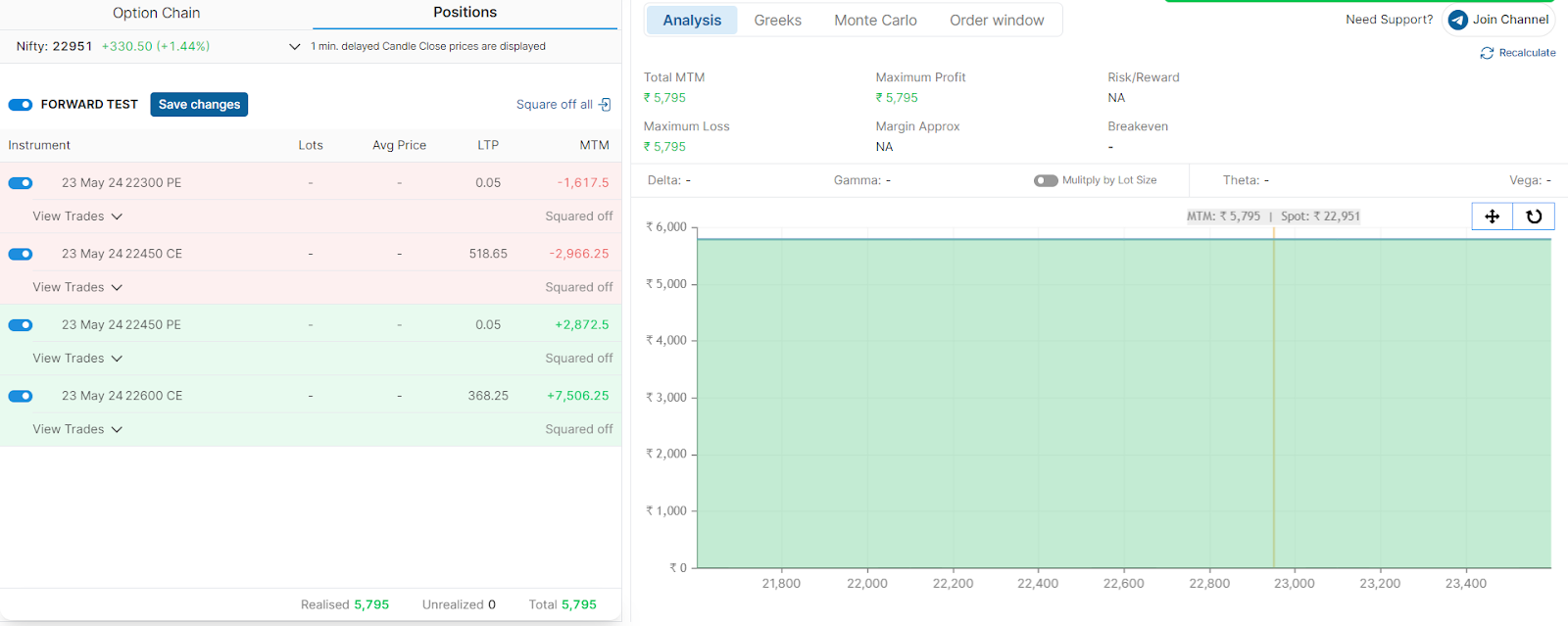The image size is (1568, 626).
Task: Open the Order window tab
Action: pos(997,20)
